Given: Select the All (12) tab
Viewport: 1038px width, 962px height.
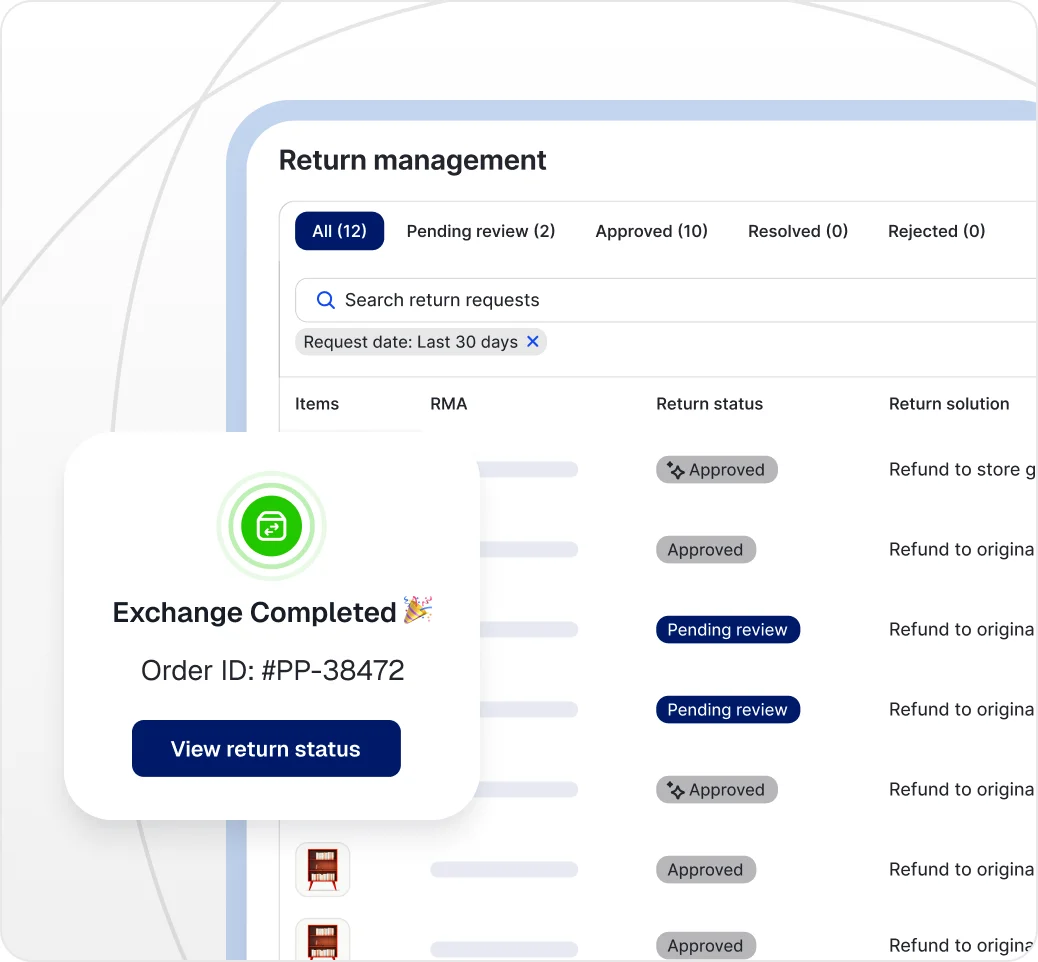Looking at the screenshot, I should [x=340, y=231].
